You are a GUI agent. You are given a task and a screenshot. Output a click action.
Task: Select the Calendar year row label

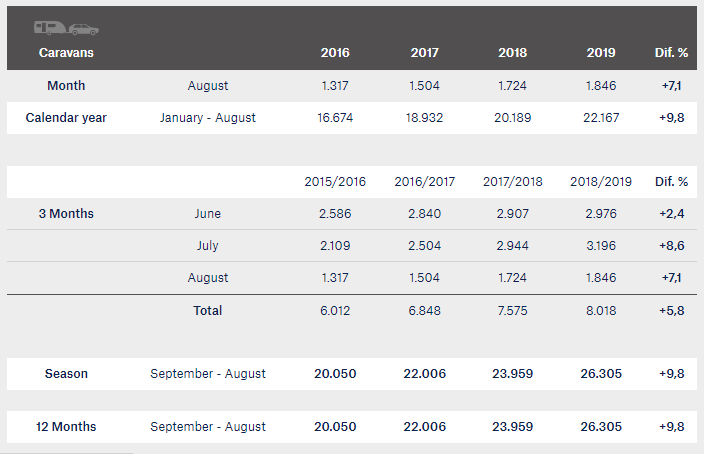[66, 118]
